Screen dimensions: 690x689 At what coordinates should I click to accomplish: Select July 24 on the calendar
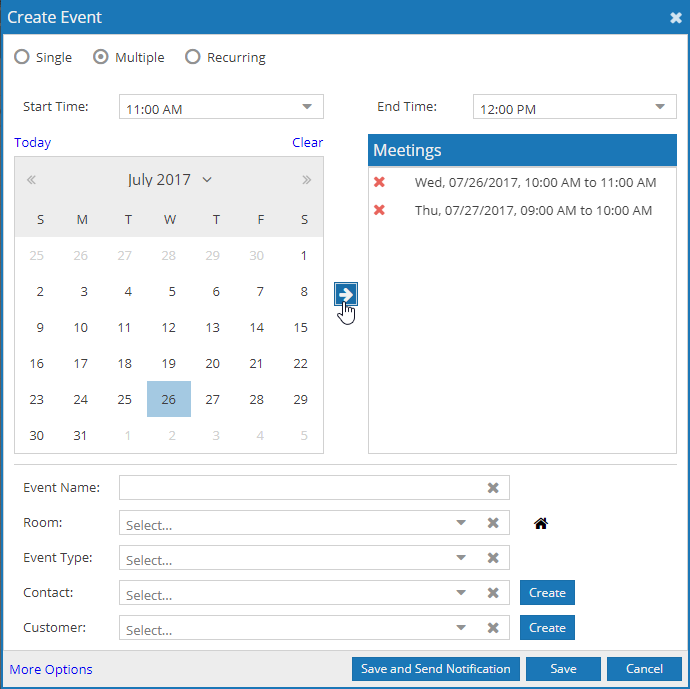point(81,399)
